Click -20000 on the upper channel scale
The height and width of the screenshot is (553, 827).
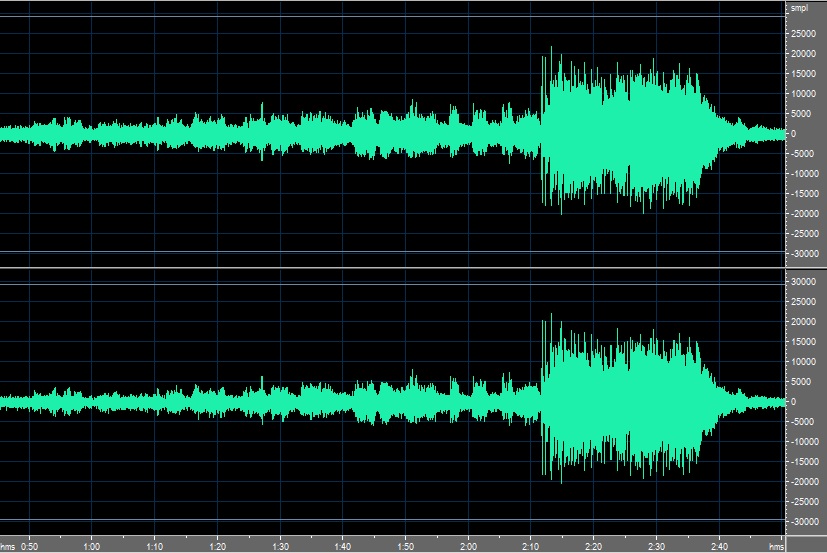[803, 214]
